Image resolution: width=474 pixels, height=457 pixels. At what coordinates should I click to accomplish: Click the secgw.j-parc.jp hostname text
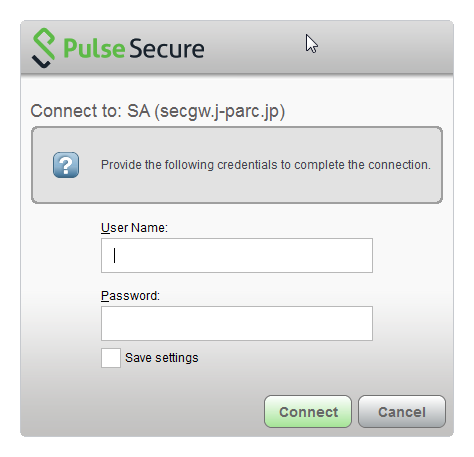(x=219, y=111)
